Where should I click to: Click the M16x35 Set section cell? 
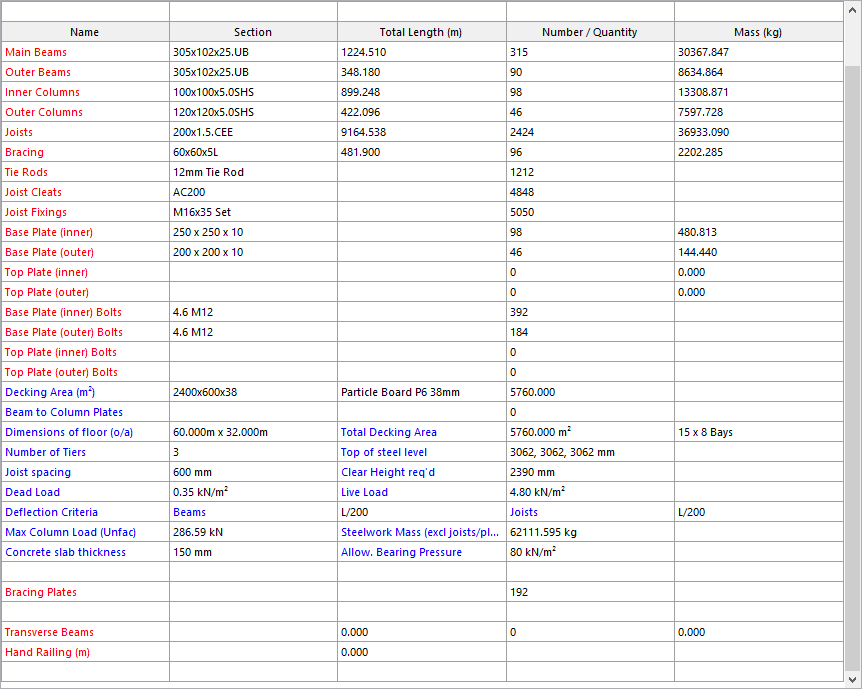253,212
